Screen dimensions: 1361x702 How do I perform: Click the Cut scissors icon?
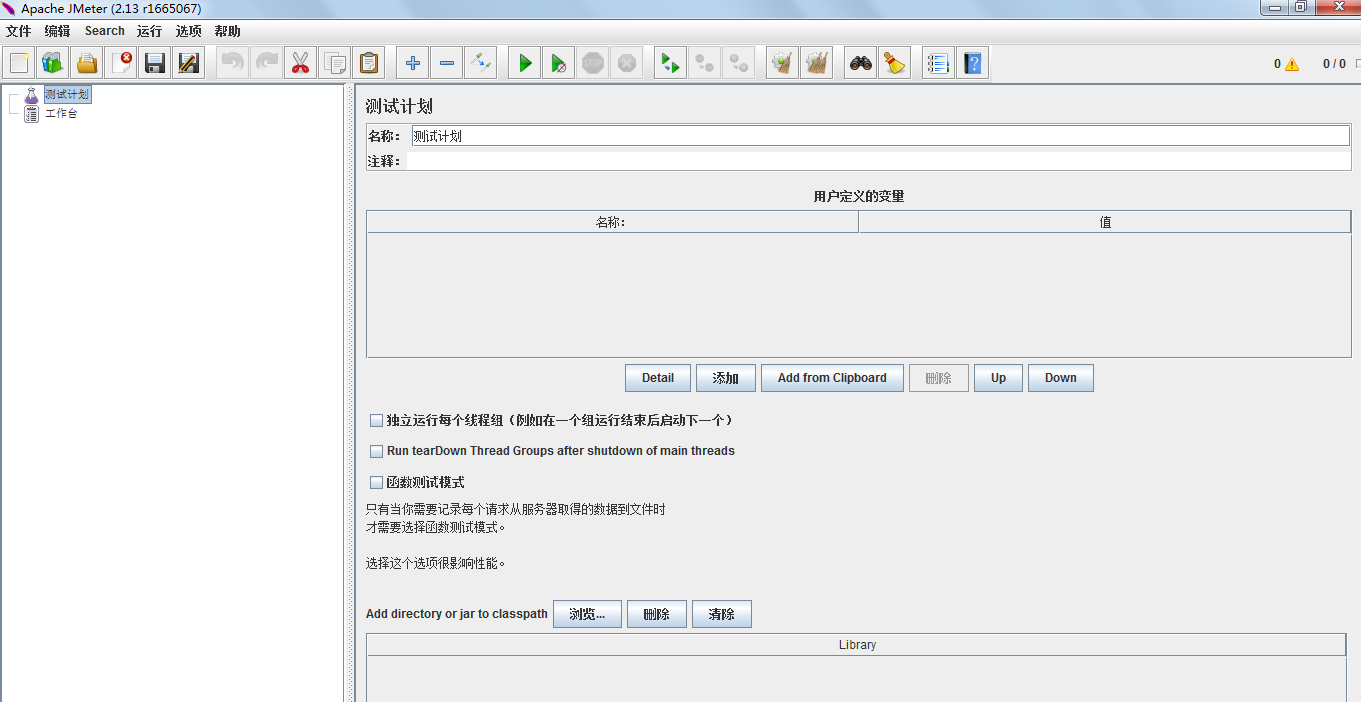pyautogui.click(x=300, y=64)
